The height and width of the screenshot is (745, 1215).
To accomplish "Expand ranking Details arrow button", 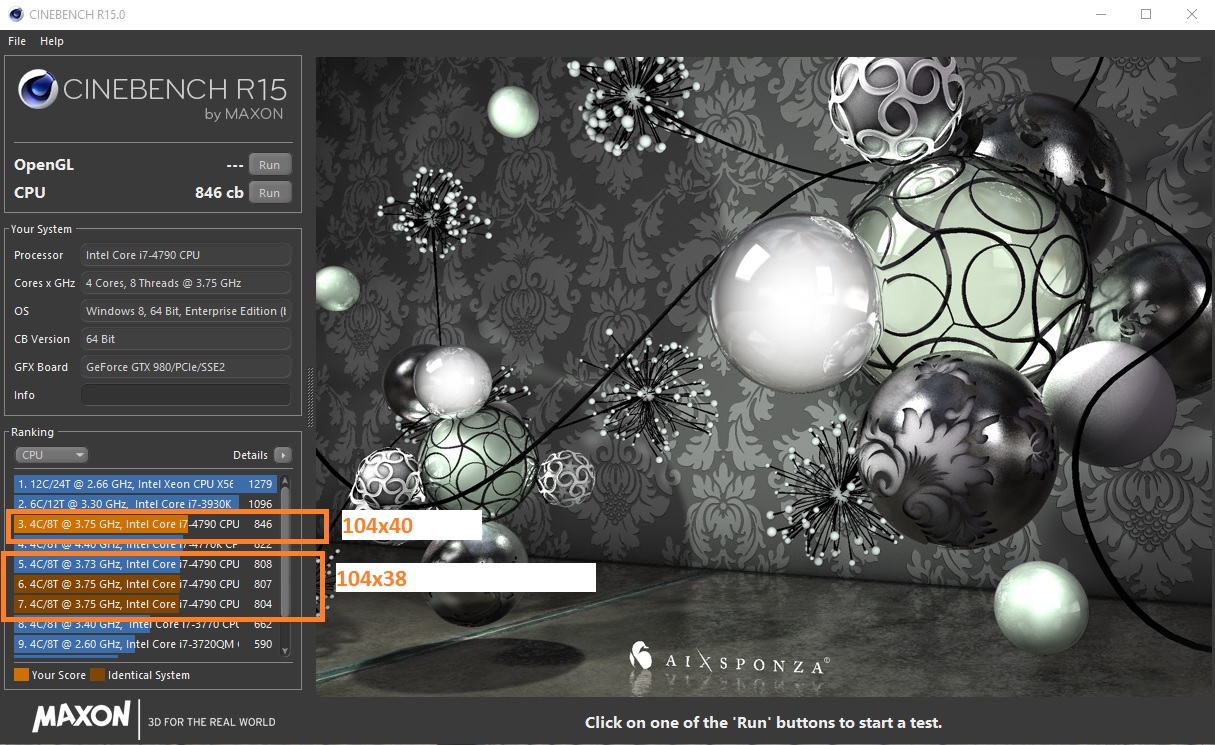I will coord(283,455).
